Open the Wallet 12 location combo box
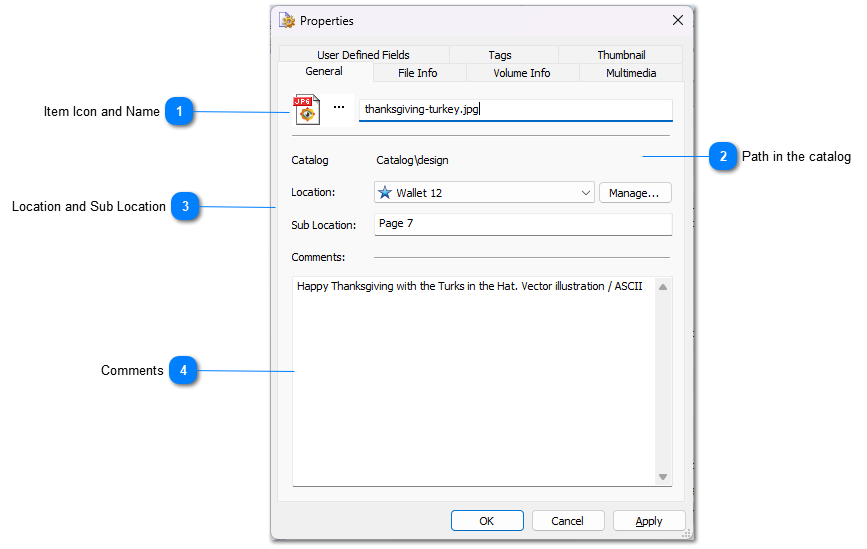The image size is (867, 549). tap(480, 193)
